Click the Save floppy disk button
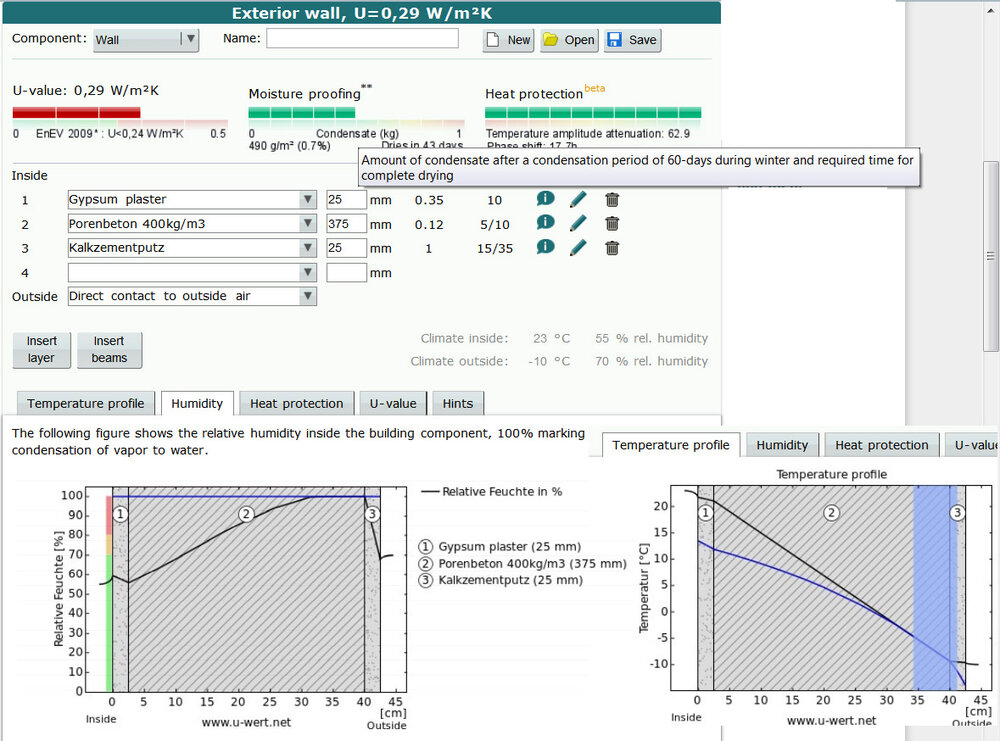 point(632,40)
